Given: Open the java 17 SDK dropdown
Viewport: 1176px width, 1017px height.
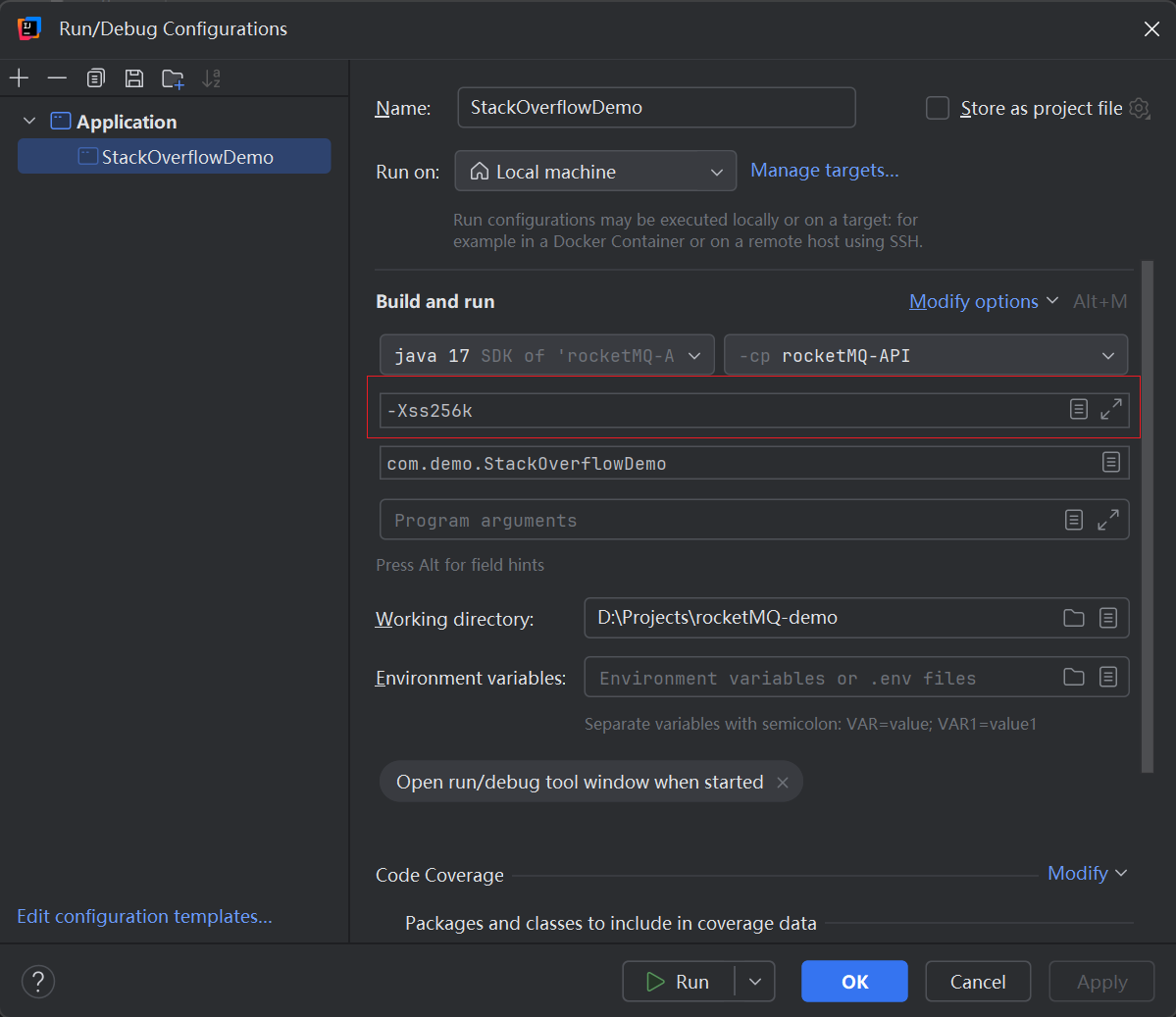Looking at the screenshot, I should coord(546,356).
